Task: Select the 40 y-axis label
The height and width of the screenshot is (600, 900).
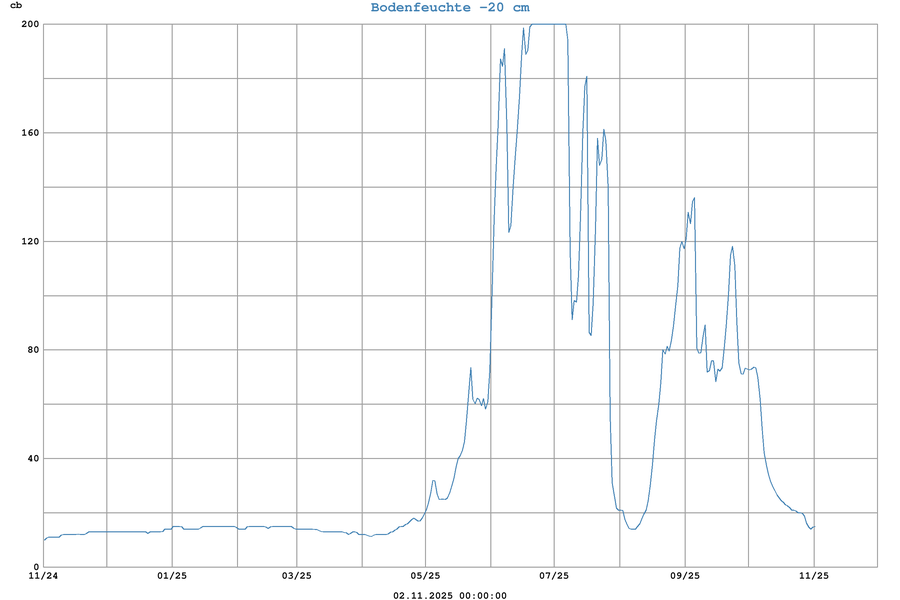Action: click(x=31, y=458)
